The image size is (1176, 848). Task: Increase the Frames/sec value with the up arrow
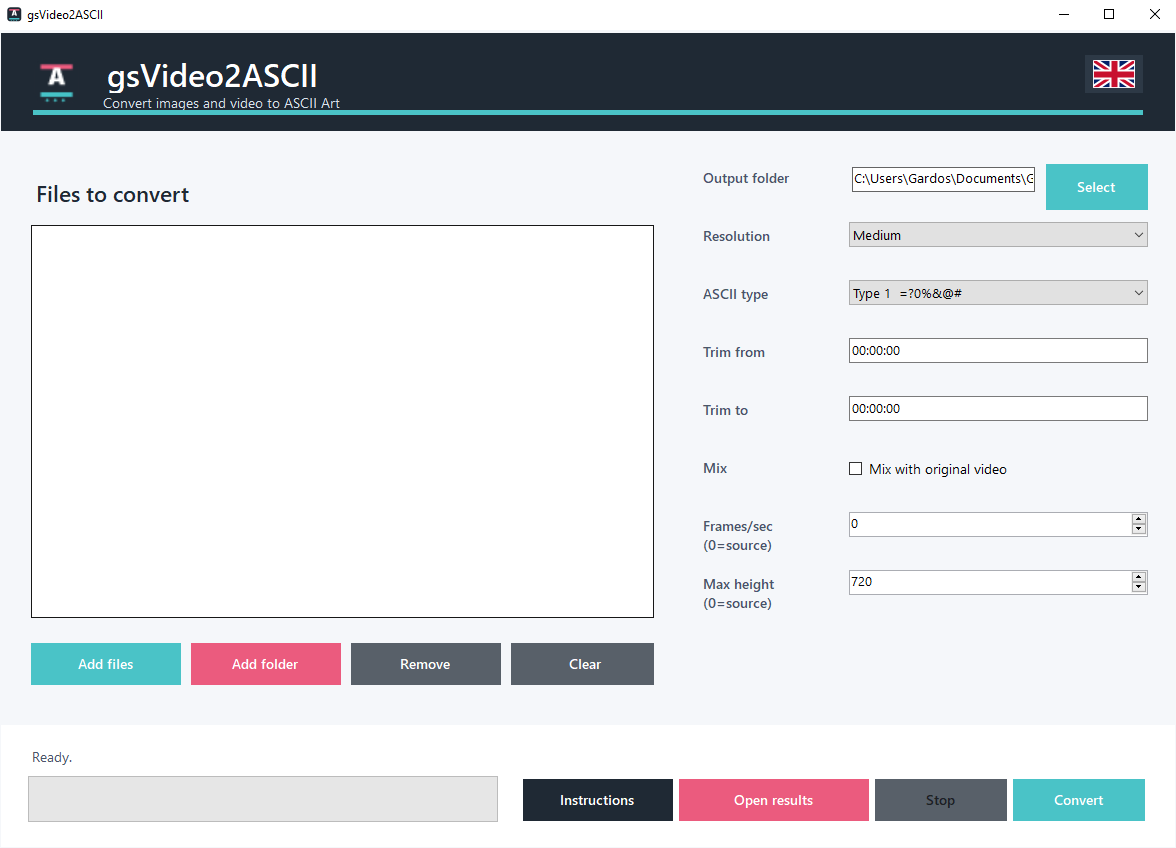click(1138, 519)
